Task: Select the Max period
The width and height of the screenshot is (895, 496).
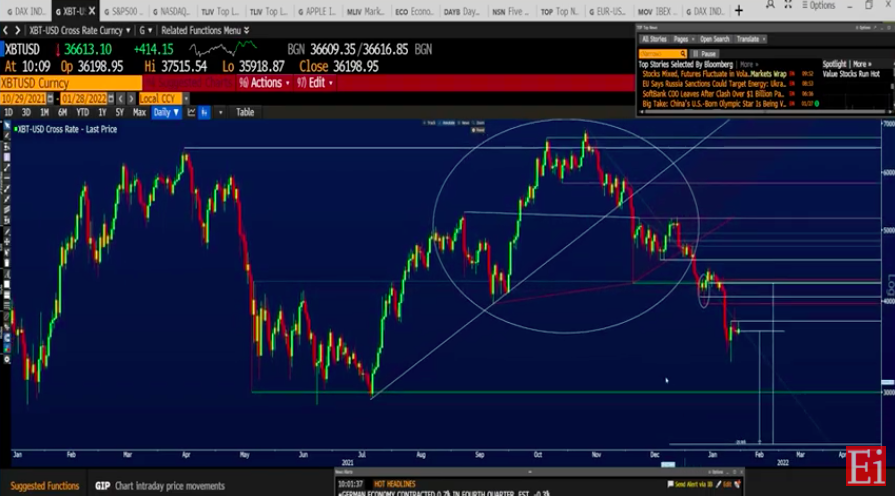Action: [x=139, y=112]
